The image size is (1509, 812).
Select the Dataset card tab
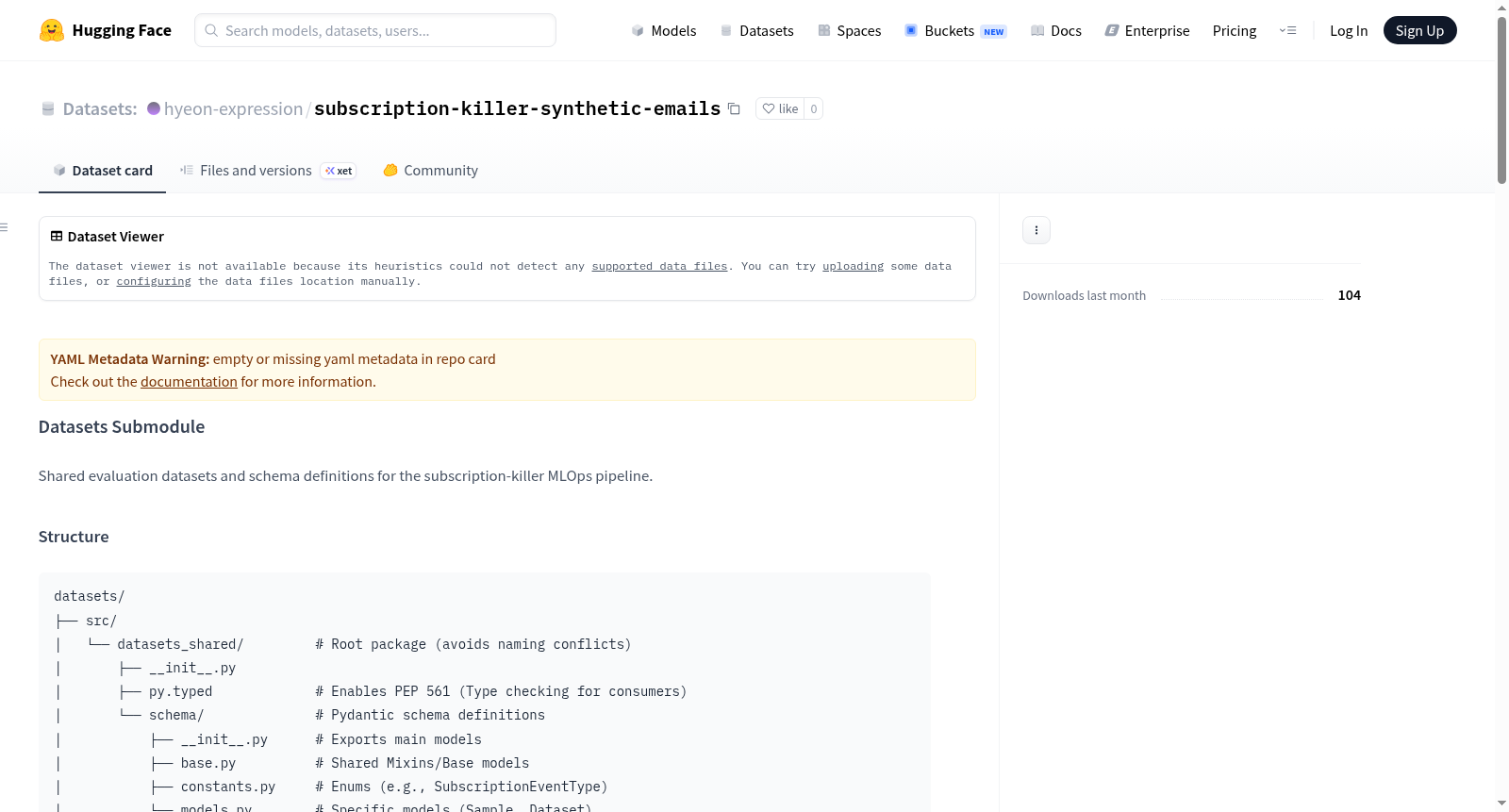(x=102, y=171)
